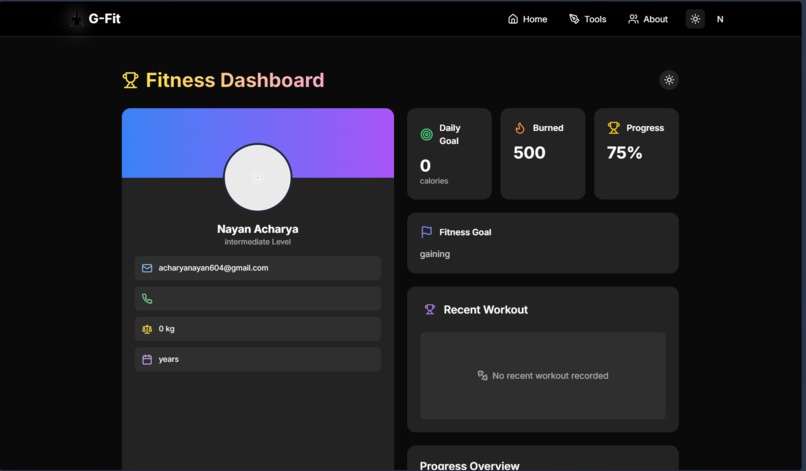Select the Nayan Acharya name
This screenshot has height=471, width=806.
pyautogui.click(x=258, y=229)
